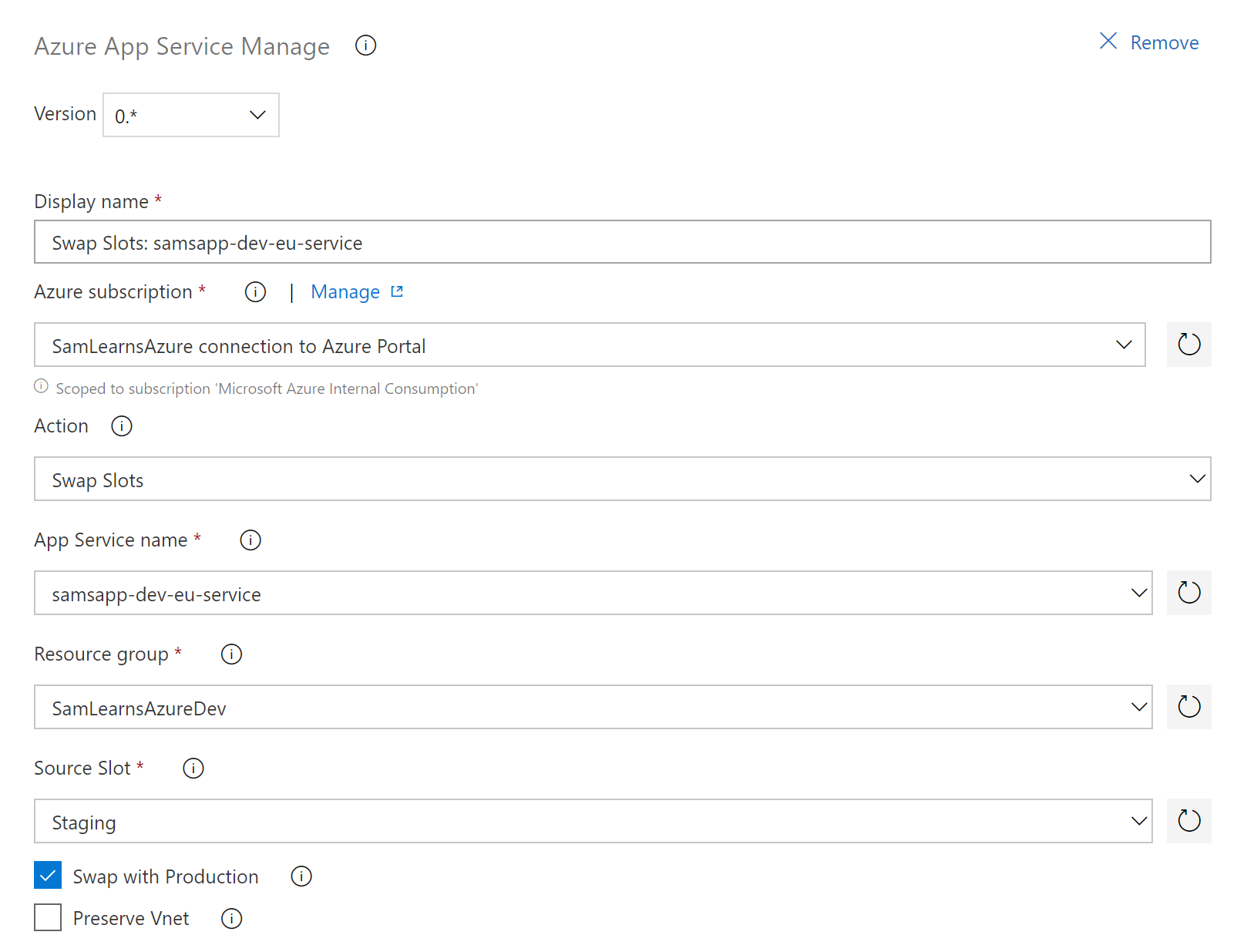Click the Resource group info icon

(x=231, y=654)
